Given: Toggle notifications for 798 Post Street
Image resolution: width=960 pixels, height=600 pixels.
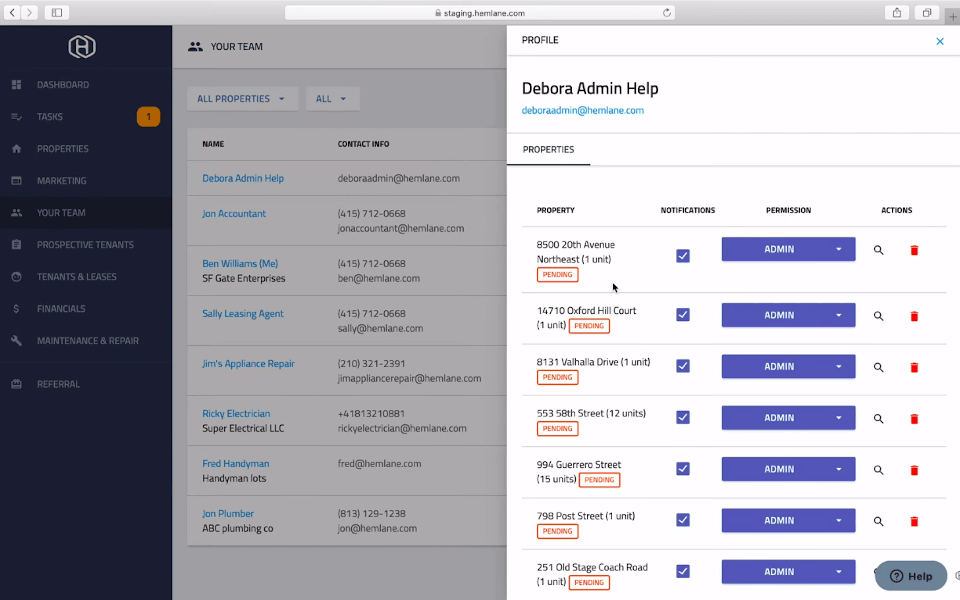Looking at the screenshot, I should [683, 520].
